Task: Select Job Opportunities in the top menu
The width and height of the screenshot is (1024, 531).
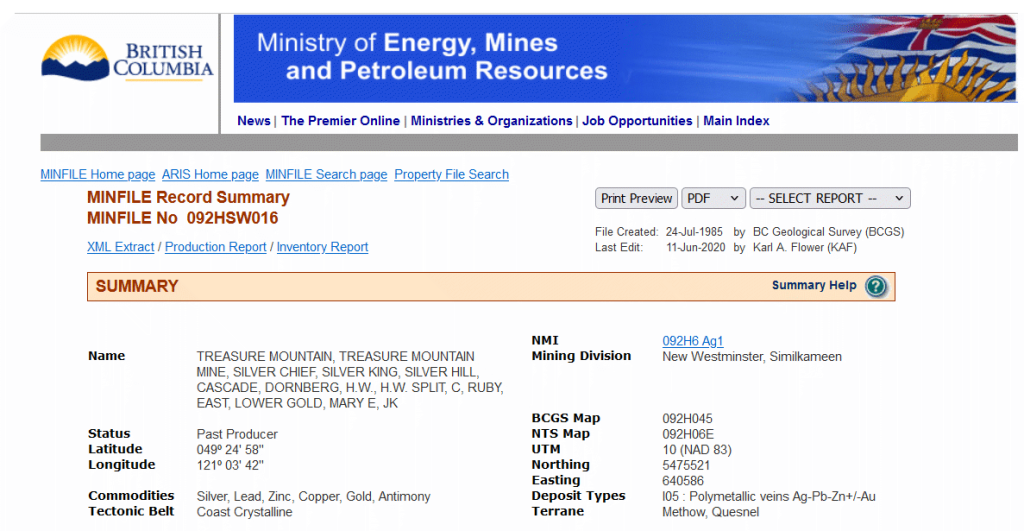Action: pyautogui.click(x=637, y=121)
